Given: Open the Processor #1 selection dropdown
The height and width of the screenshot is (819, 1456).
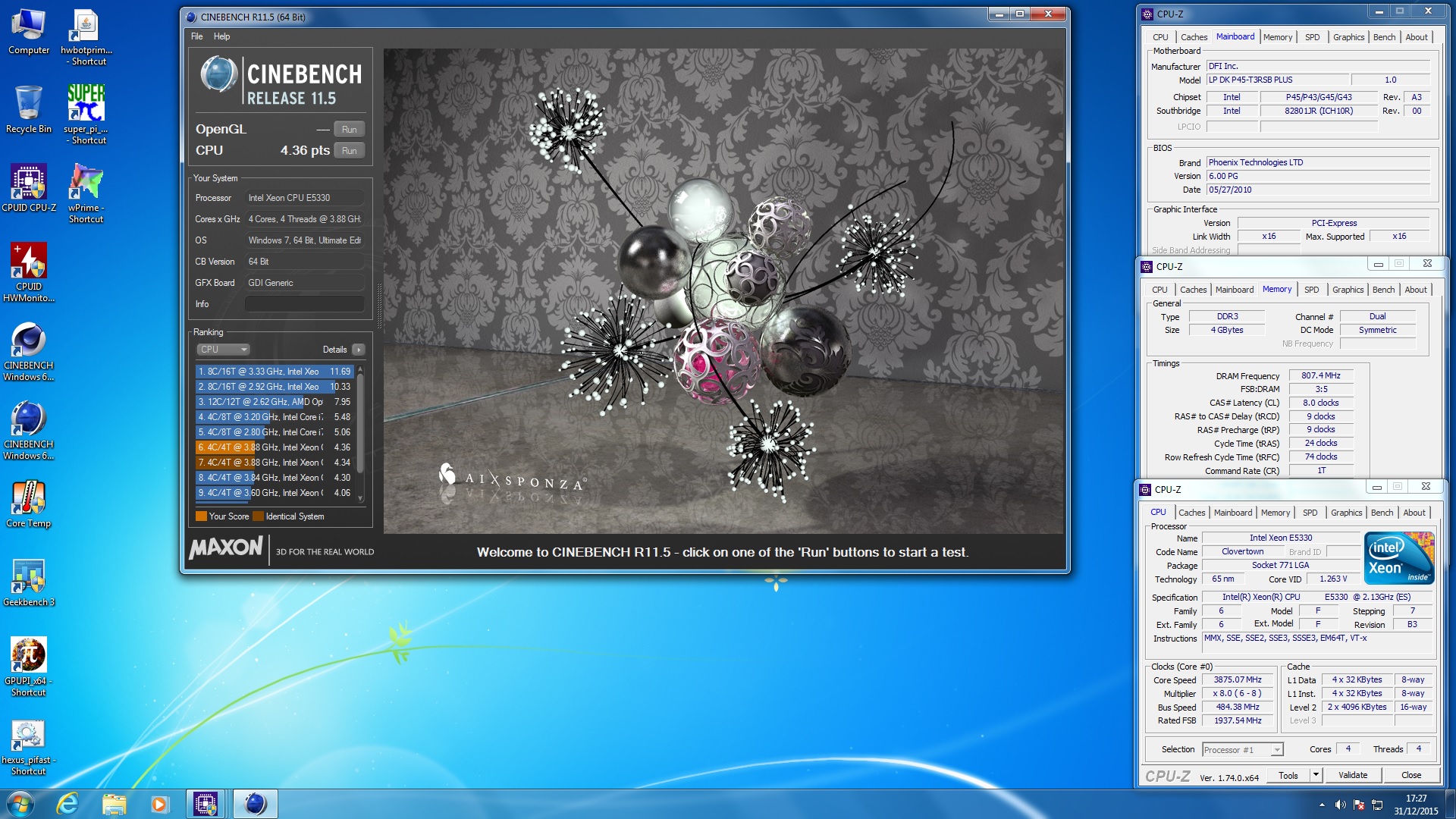Looking at the screenshot, I should point(1242,750).
